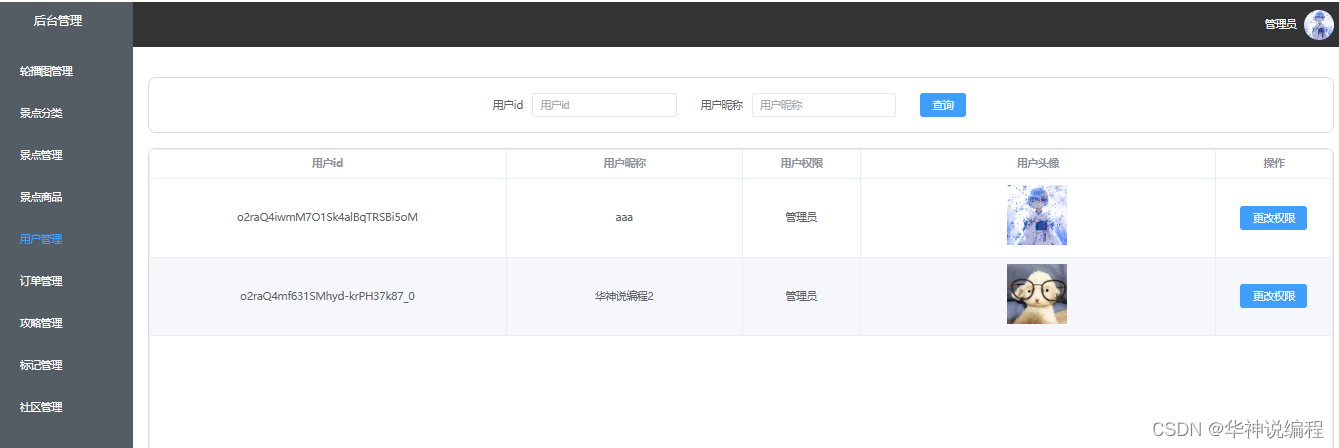Select the 用户管理 menu item
Screen dimensions: 1339x448
pyautogui.click(x=41, y=239)
